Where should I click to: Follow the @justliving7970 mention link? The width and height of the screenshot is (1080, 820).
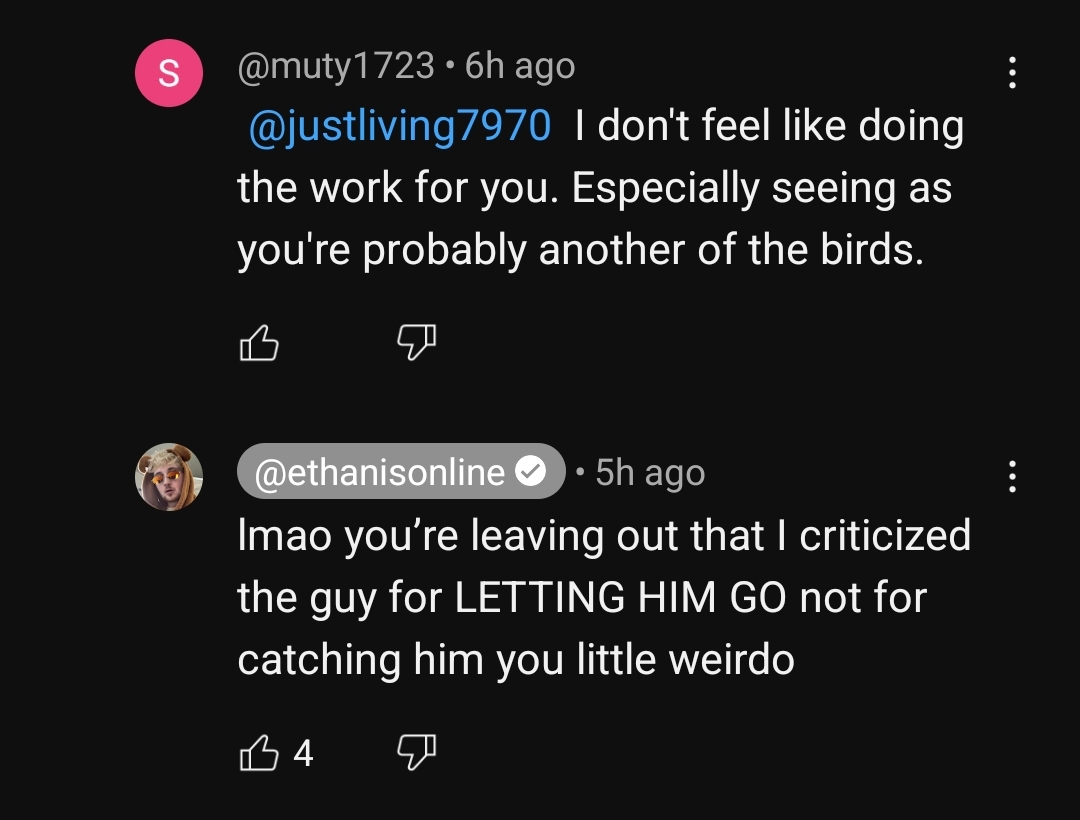399,127
